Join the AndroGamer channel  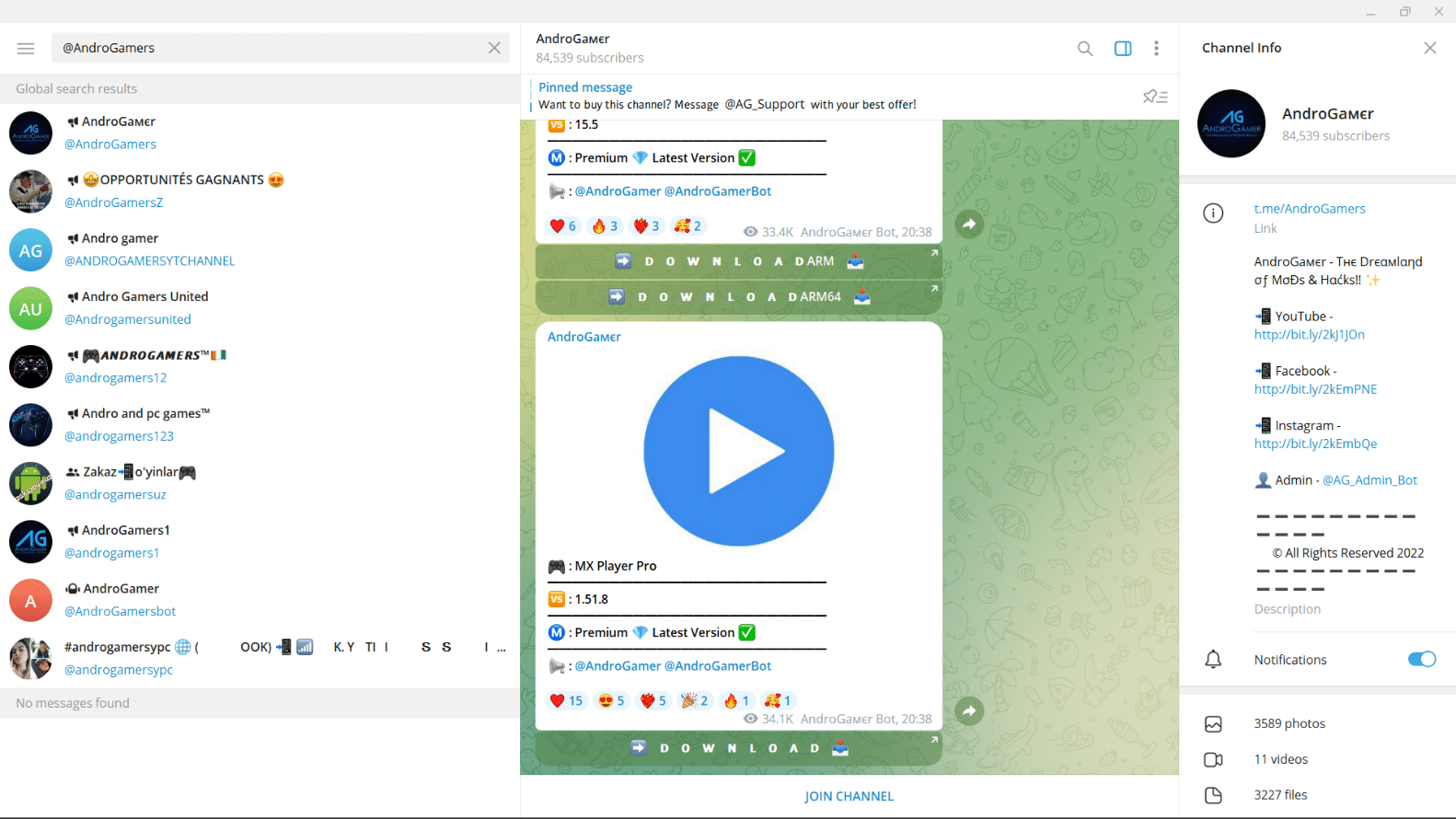tap(849, 796)
